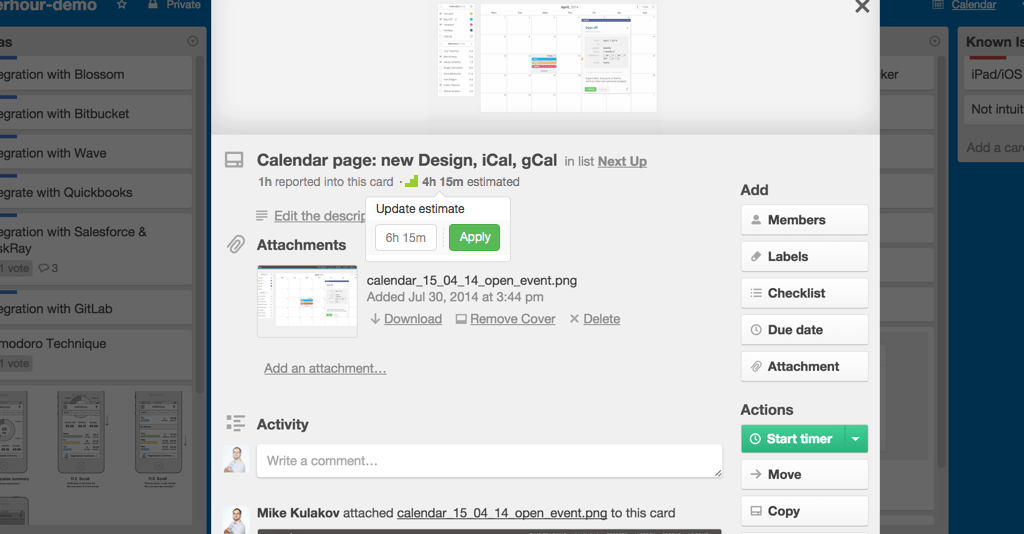Viewport: 1024px width, 534px height.
Task: Click the green estimate bars icon
Action: pyautogui.click(x=411, y=181)
